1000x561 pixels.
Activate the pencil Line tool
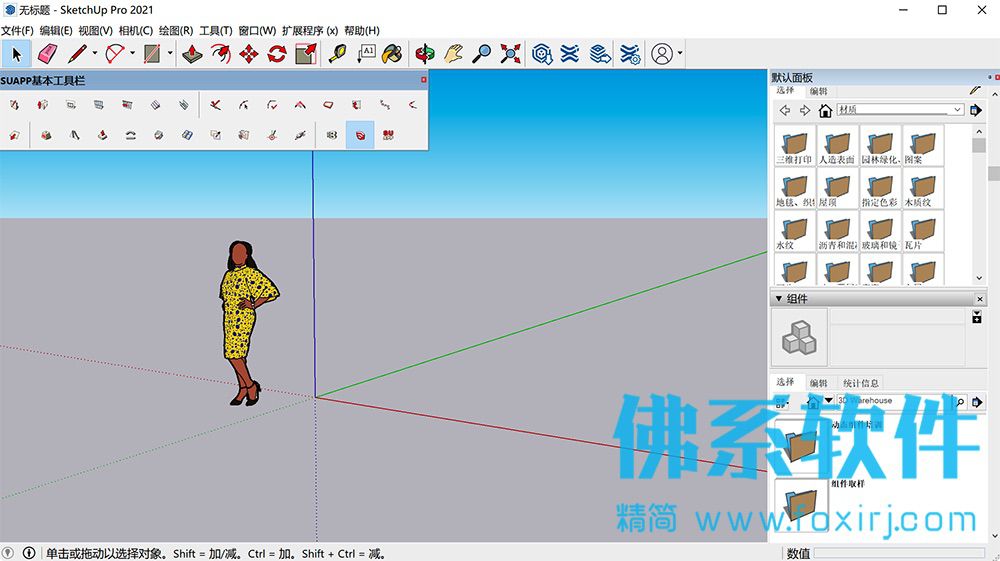point(77,54)
